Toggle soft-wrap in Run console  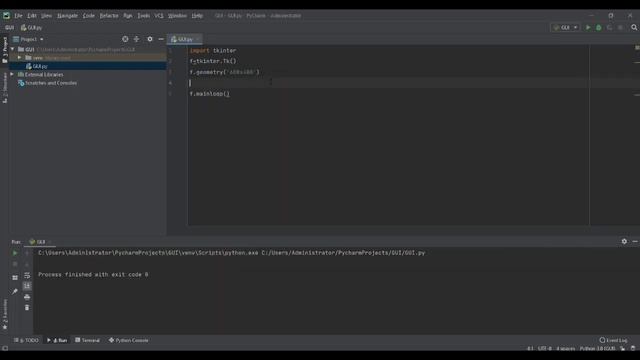pos(27,276)
